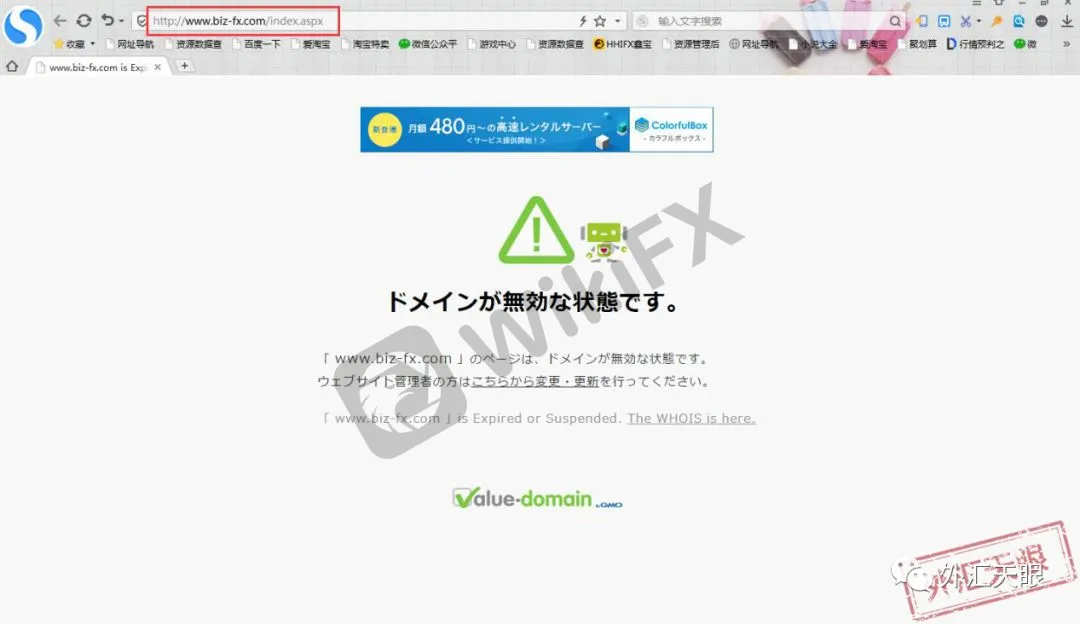Open the 游戏中心 bookmark

(492, 44)
